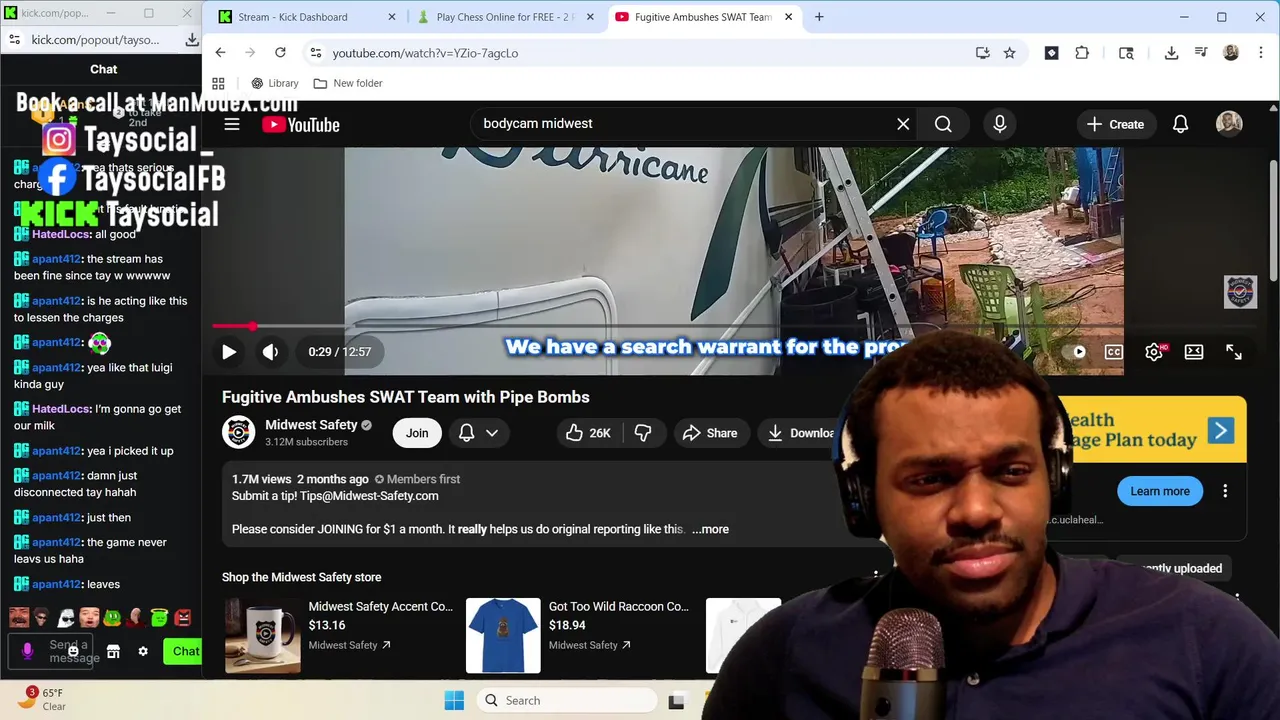Open Task View on taskbar
This screenshot has width=1280, height=720.
pos(676,701)
